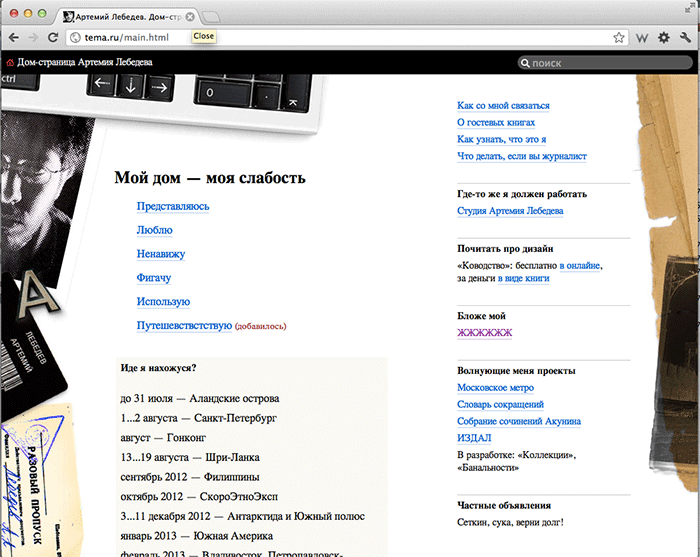The image size is (700, 557).
Task: Bookmark this page with the star icon
Action: [619, 38]
